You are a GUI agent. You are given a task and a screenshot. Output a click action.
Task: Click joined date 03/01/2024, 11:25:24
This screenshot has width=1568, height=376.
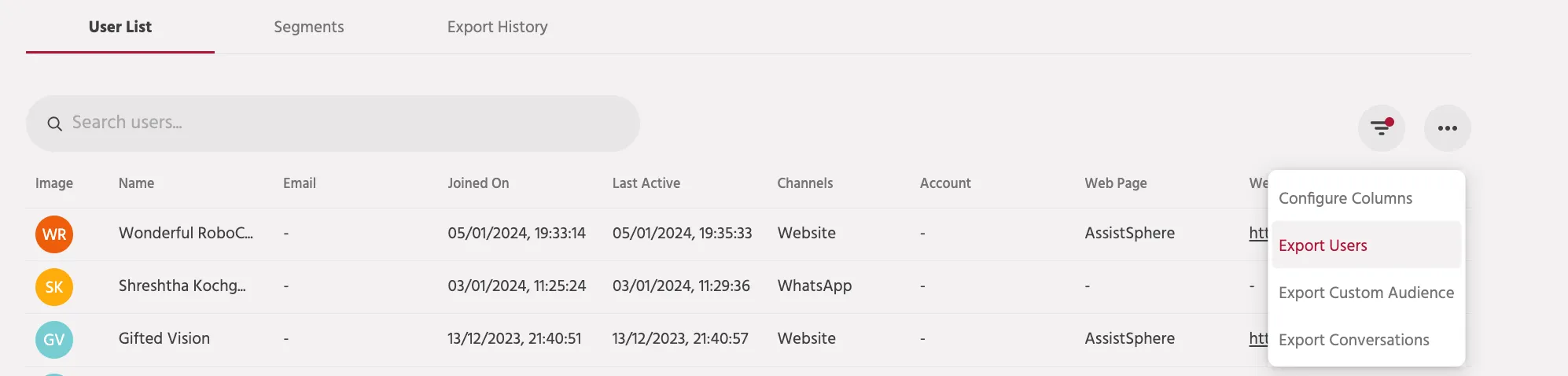pyautogui.click(x=517, y=286)
